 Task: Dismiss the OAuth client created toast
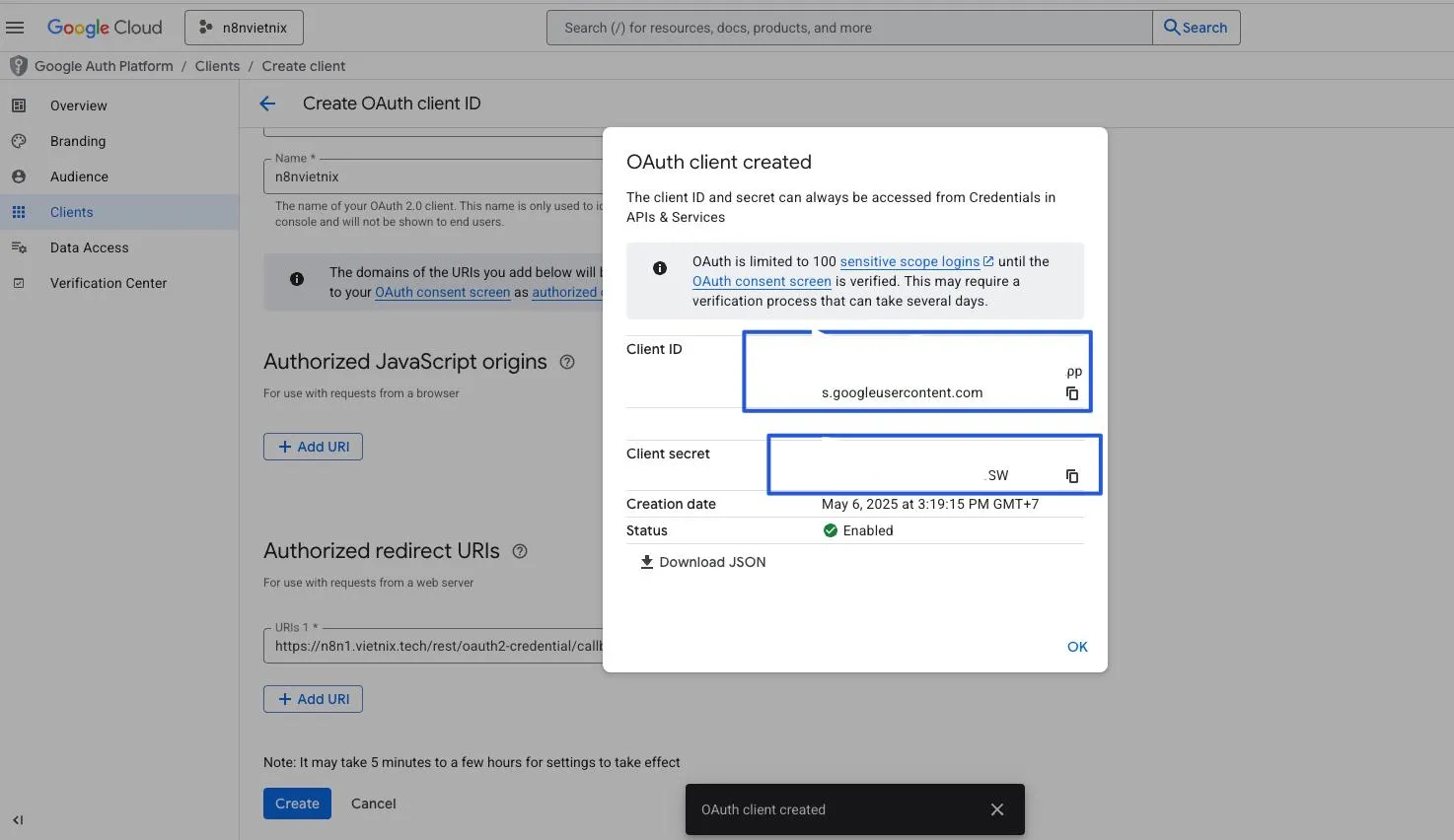pyautogui.click(x=997, y=809)
